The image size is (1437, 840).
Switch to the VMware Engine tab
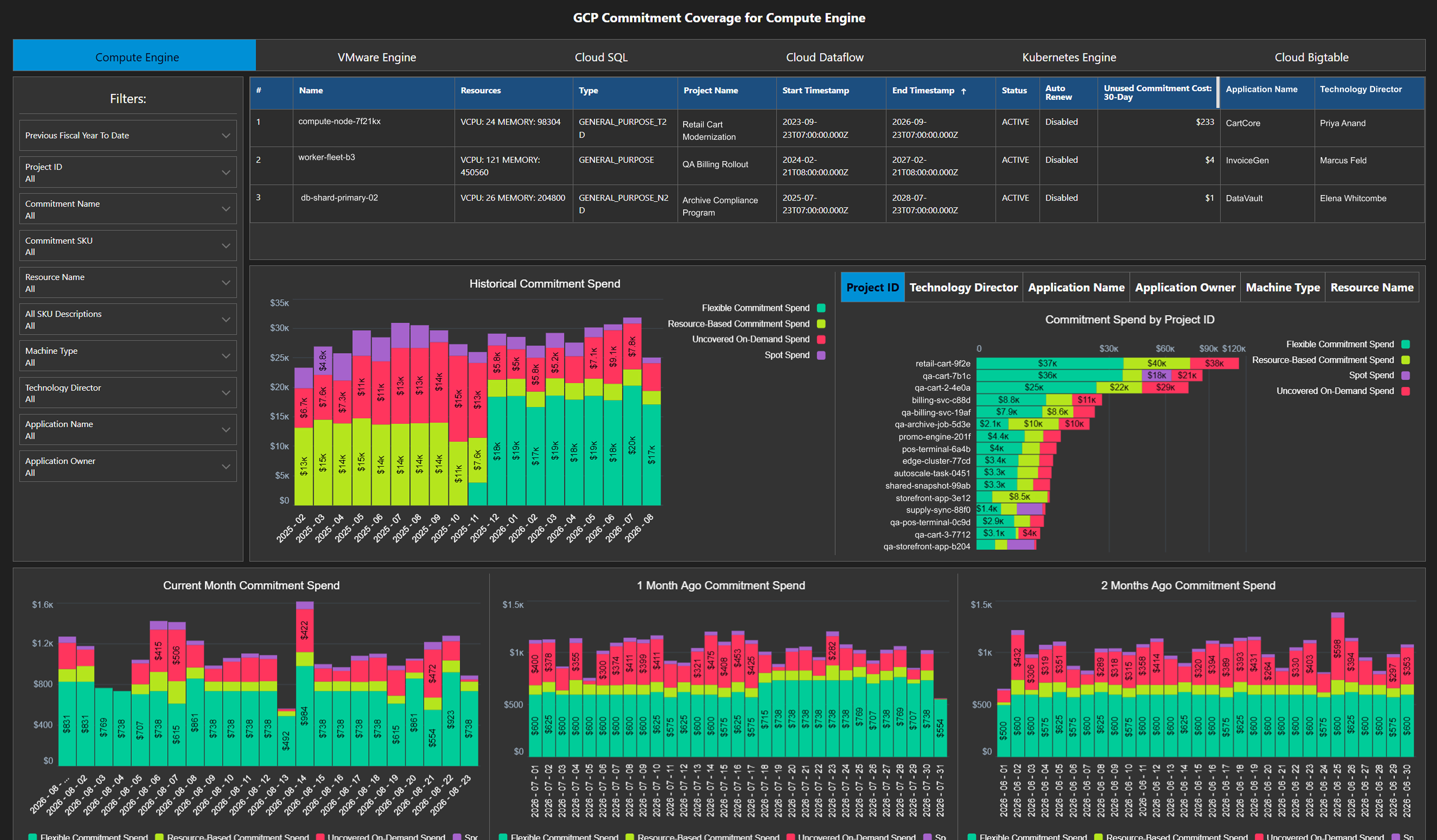click(376, 57)
